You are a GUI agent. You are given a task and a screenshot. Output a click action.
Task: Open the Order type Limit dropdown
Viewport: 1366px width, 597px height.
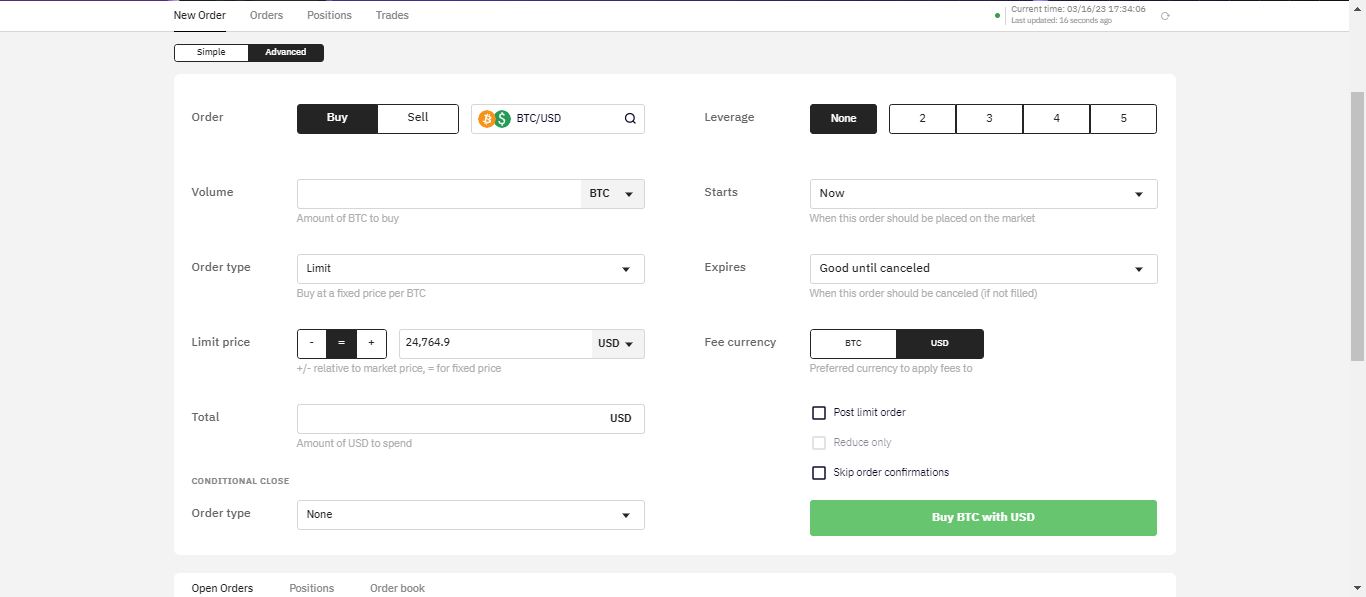(470, 269)
